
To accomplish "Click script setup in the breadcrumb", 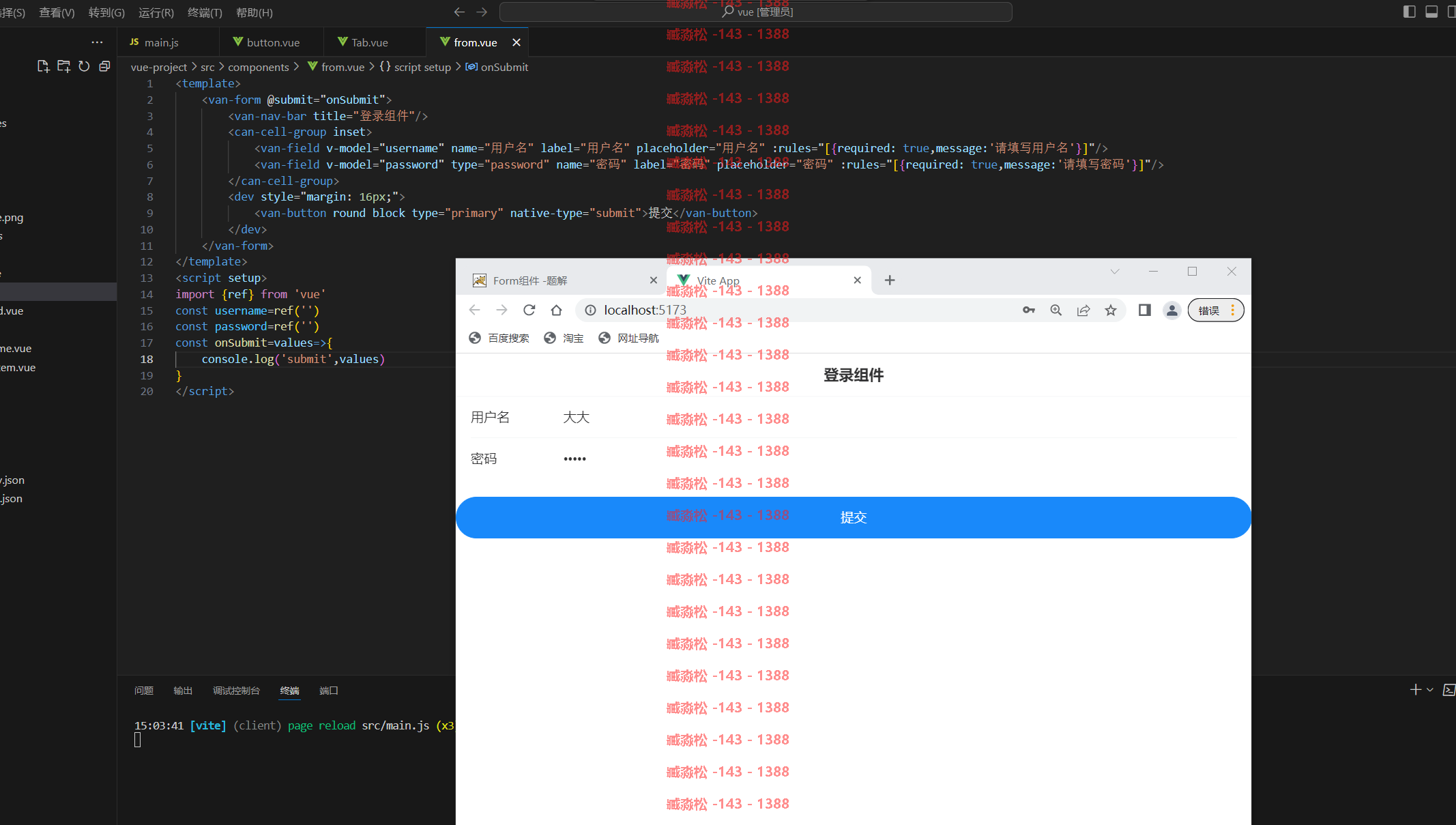I will tap(422, 67).
